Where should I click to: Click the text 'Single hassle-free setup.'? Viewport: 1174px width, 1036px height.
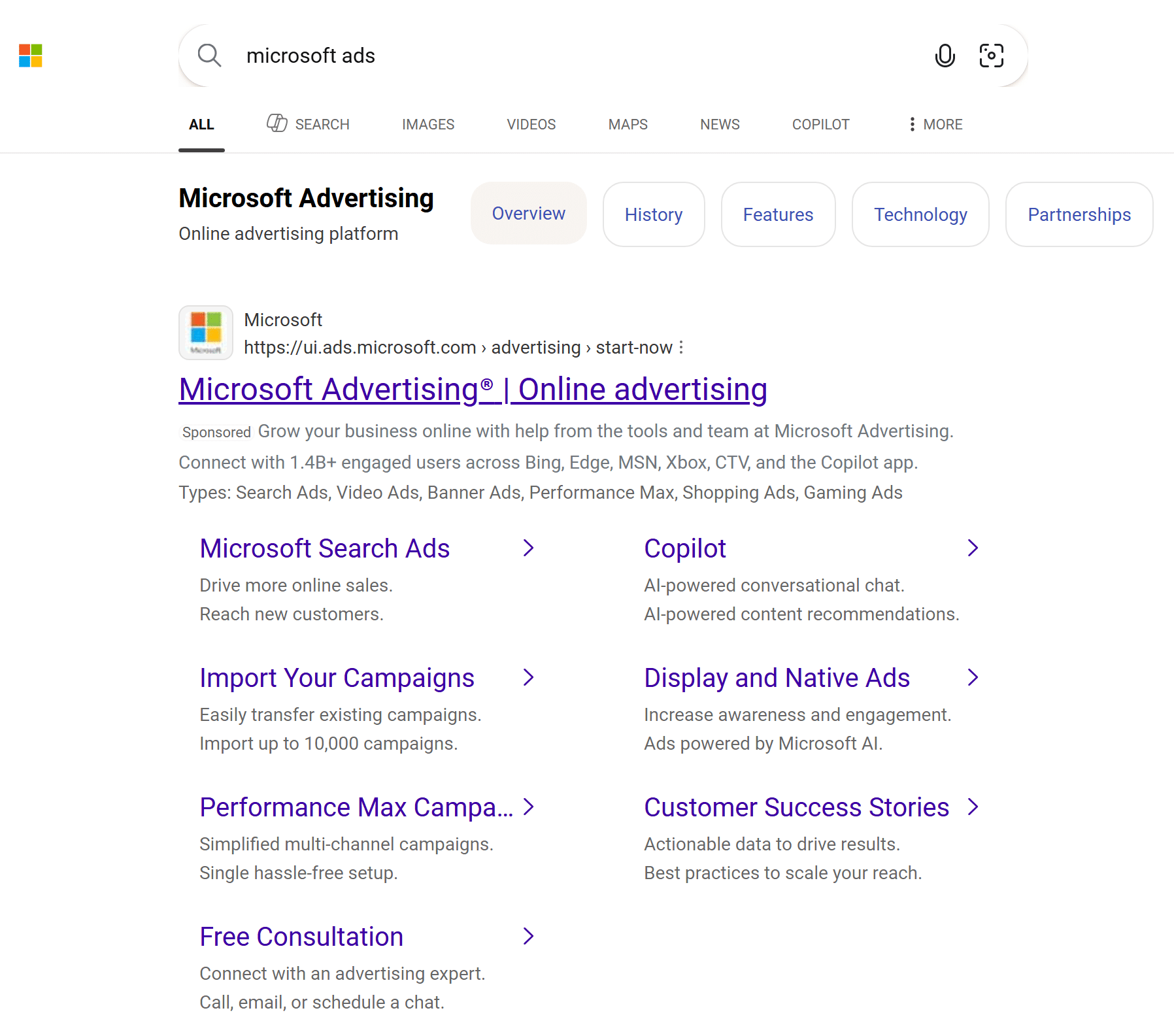coord(298,873)
